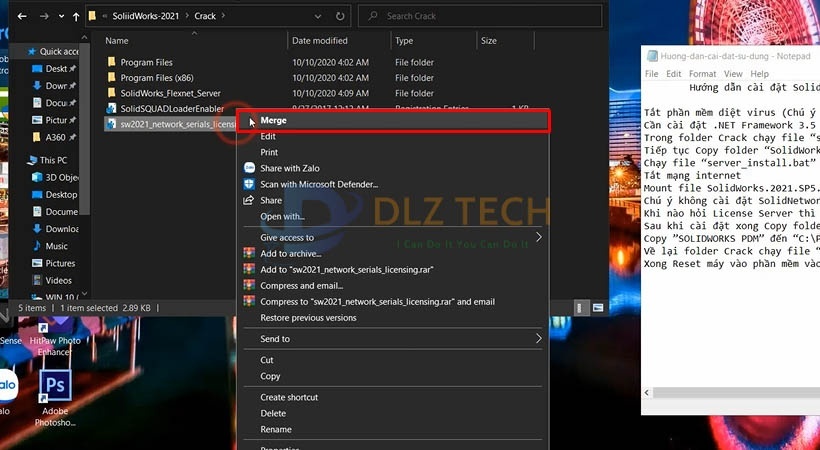Sort files by Date modified column
This screenshot has width=820, height=450.
320,41
